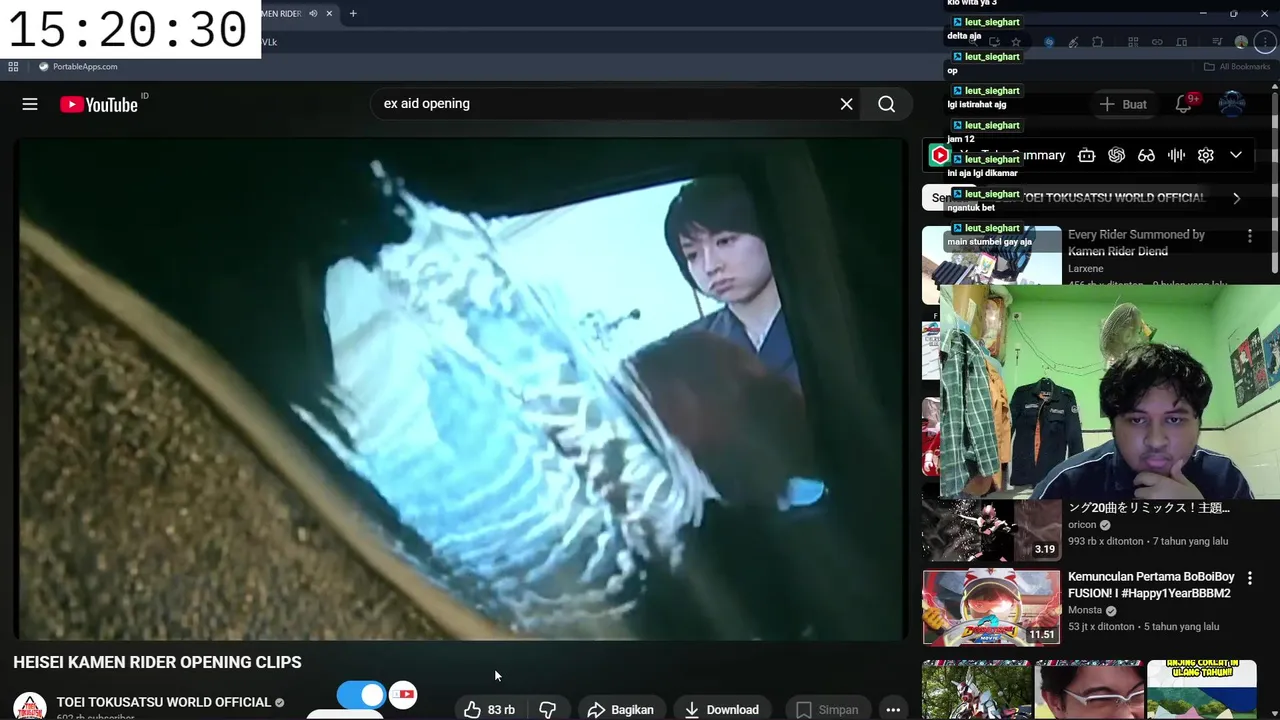Dislike the video
The height and width of the screenshot is (720, 1280).
(x=547, y=709)
